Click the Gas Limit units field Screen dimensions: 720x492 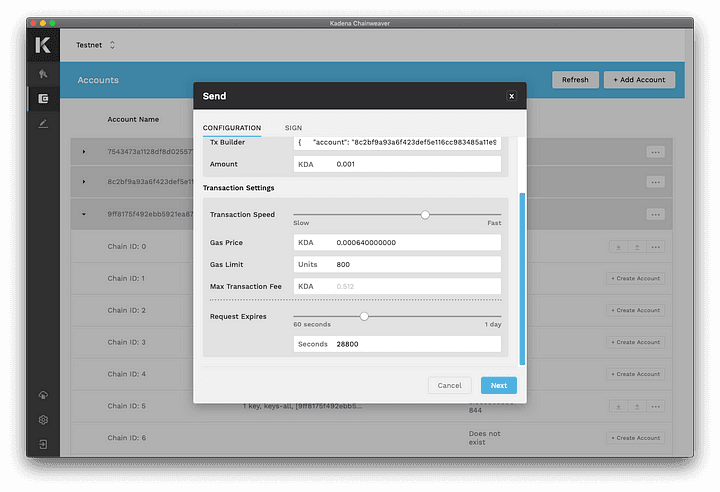397,265
